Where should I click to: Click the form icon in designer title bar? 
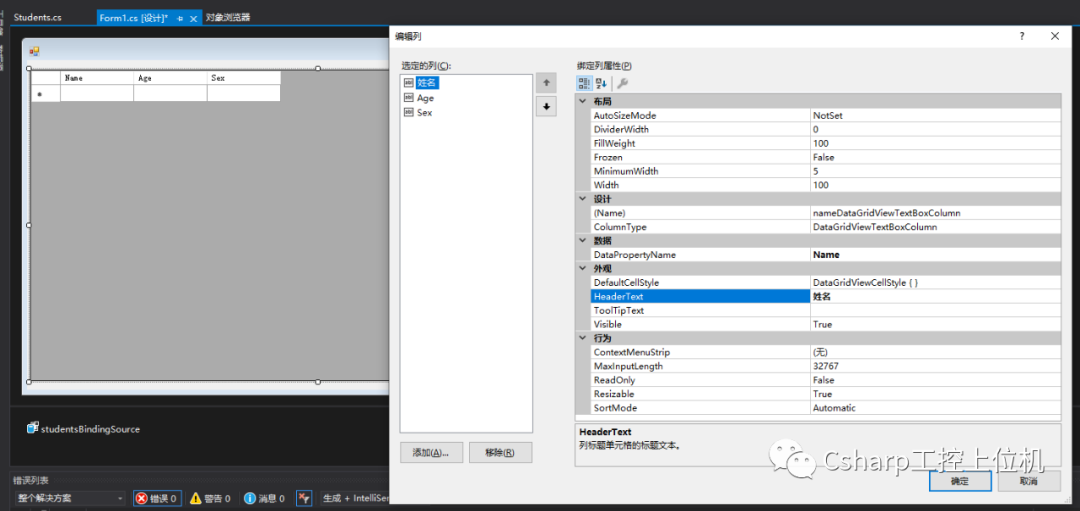pyautogui.click(x=34, y=51)
